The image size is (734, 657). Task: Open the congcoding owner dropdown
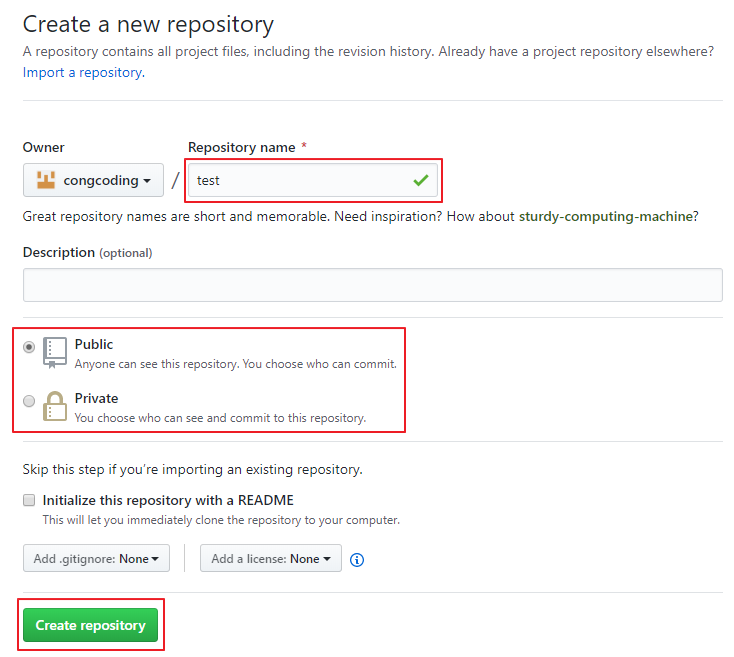[93, 180]
